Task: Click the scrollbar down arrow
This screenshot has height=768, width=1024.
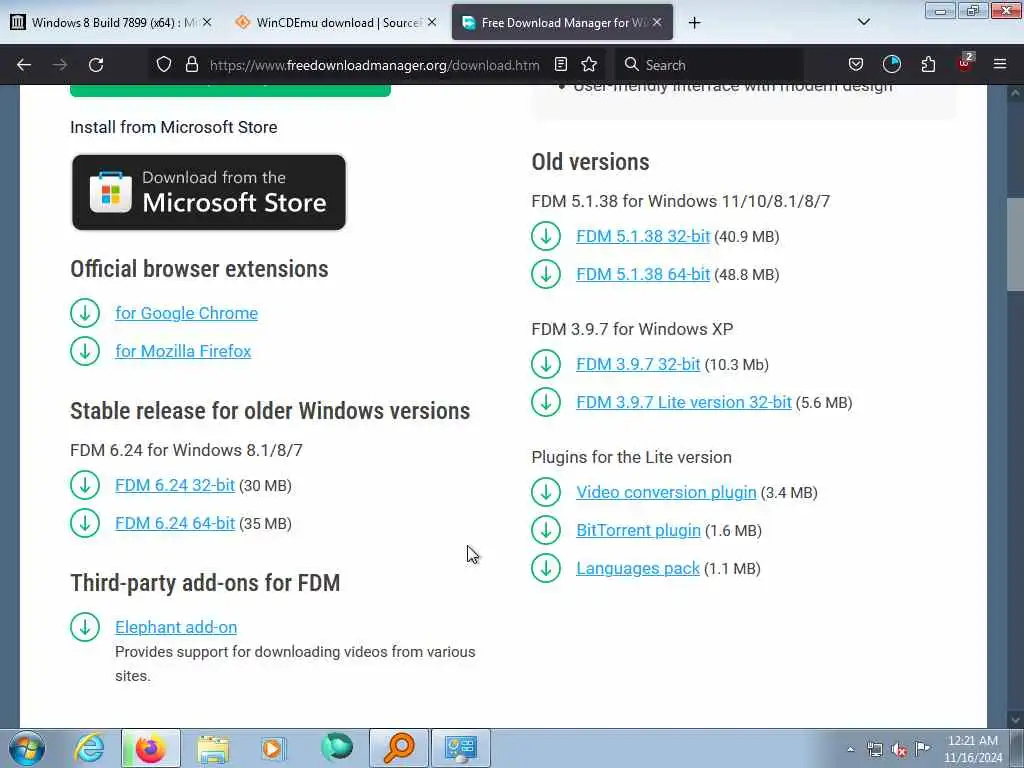Action: pos(1015,719)
